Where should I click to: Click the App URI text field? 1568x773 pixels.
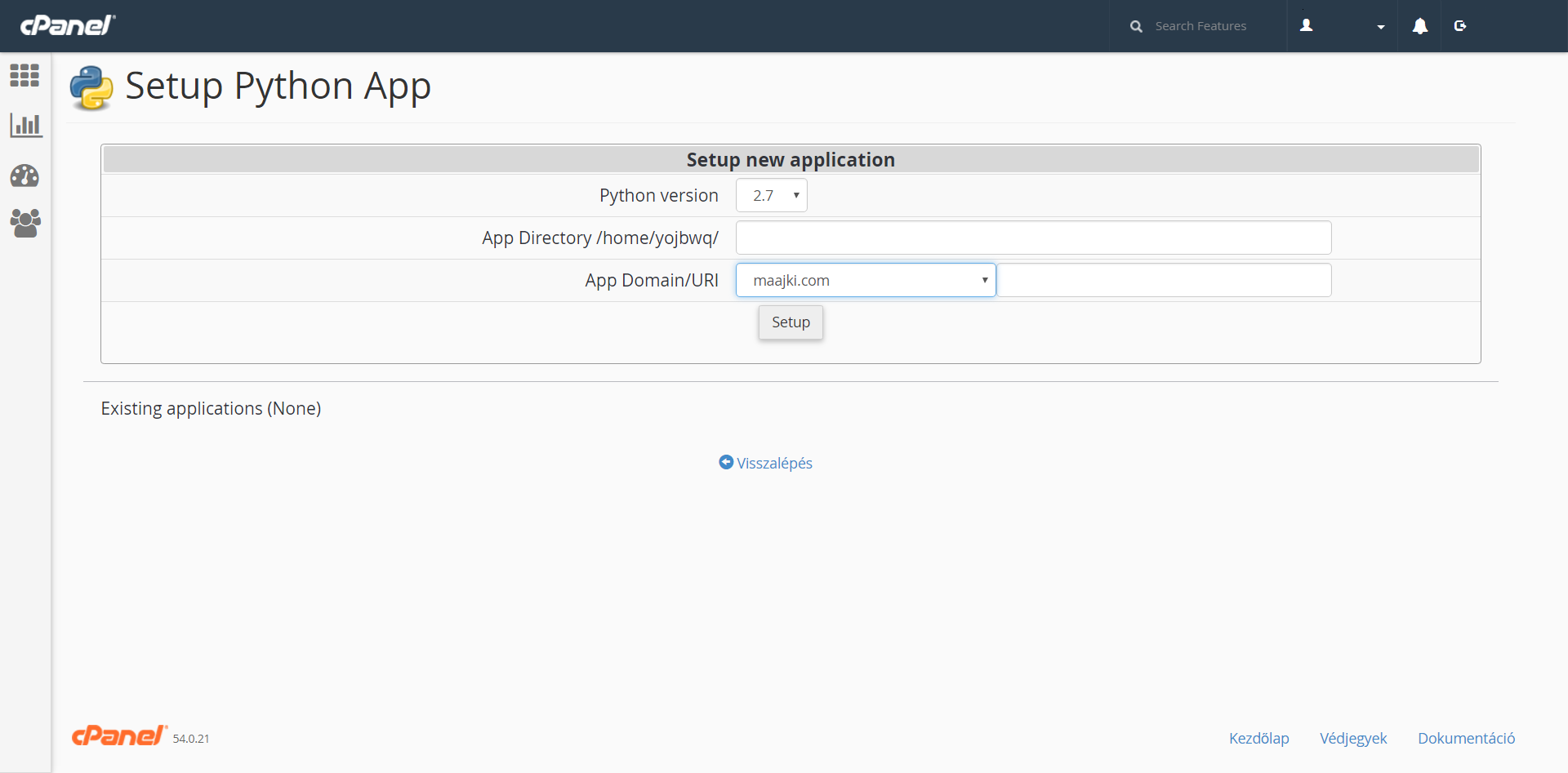click(x=1165, y=280)
